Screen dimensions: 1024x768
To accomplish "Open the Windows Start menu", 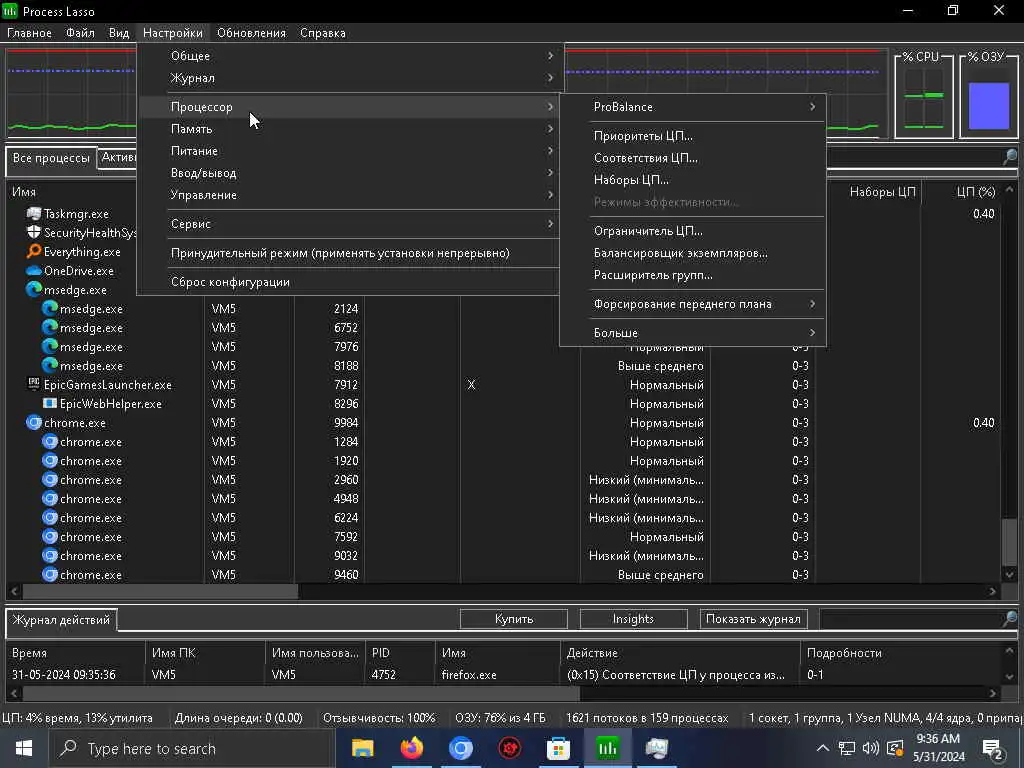I will coord(24,748).
